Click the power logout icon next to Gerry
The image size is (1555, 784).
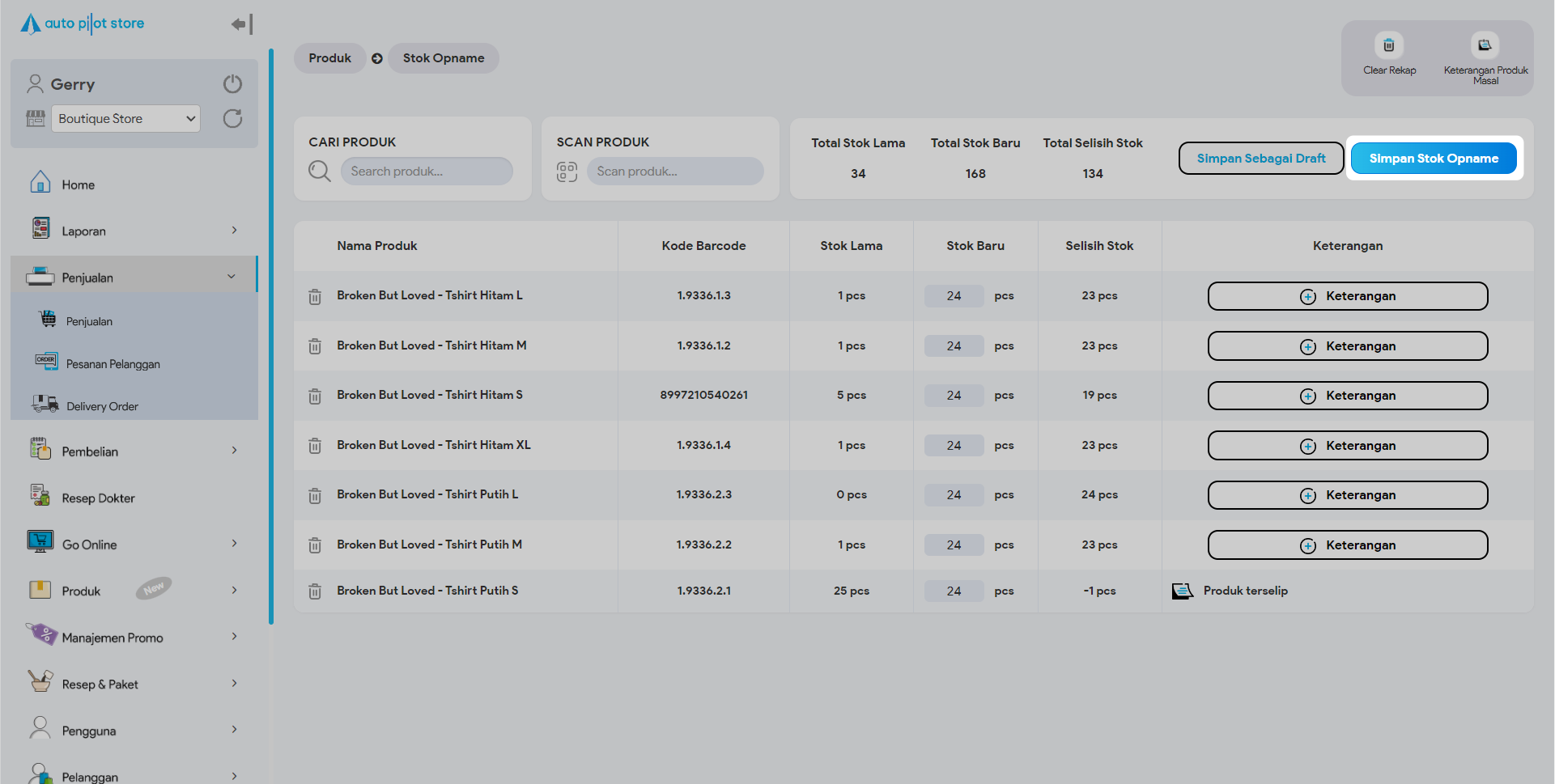pos(232,84)
